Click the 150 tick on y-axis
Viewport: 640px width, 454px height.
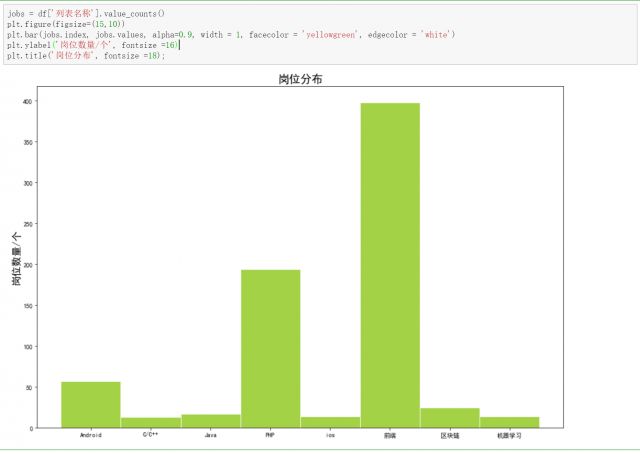tap(27, 306)
